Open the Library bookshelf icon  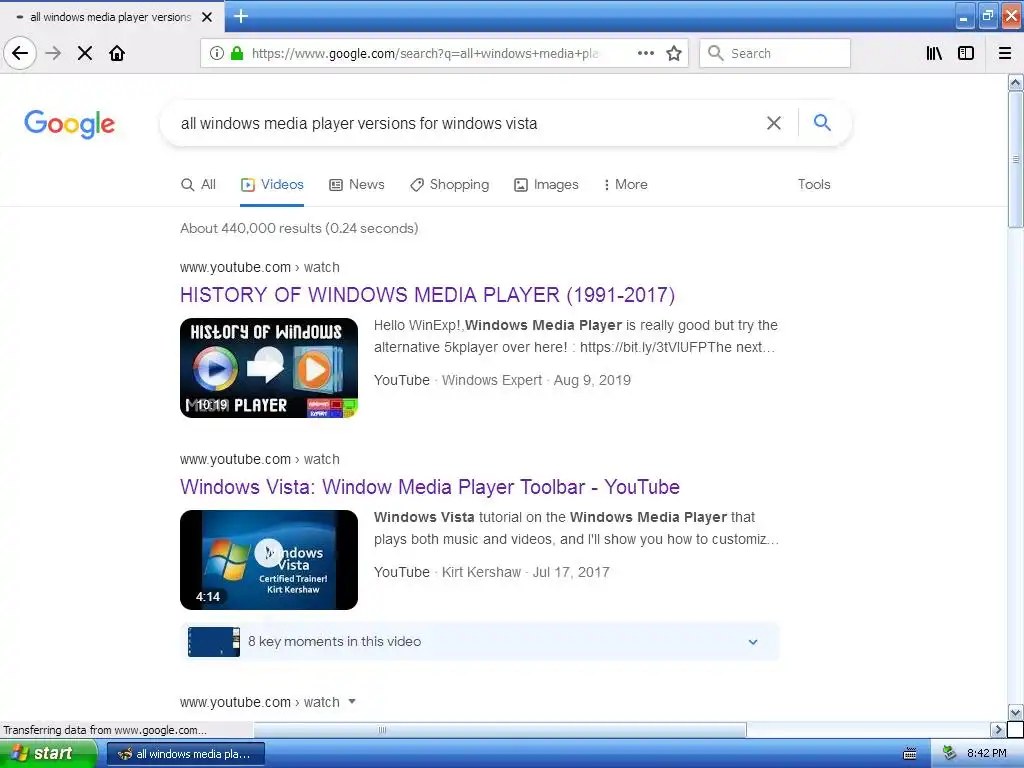934,53
